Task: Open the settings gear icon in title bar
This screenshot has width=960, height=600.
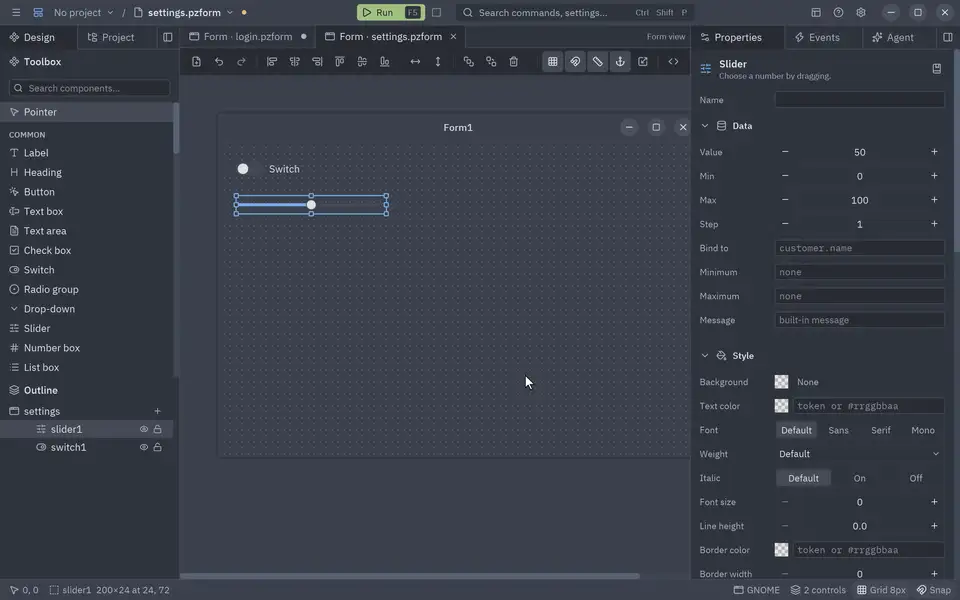Action: (x=861, y=12)
